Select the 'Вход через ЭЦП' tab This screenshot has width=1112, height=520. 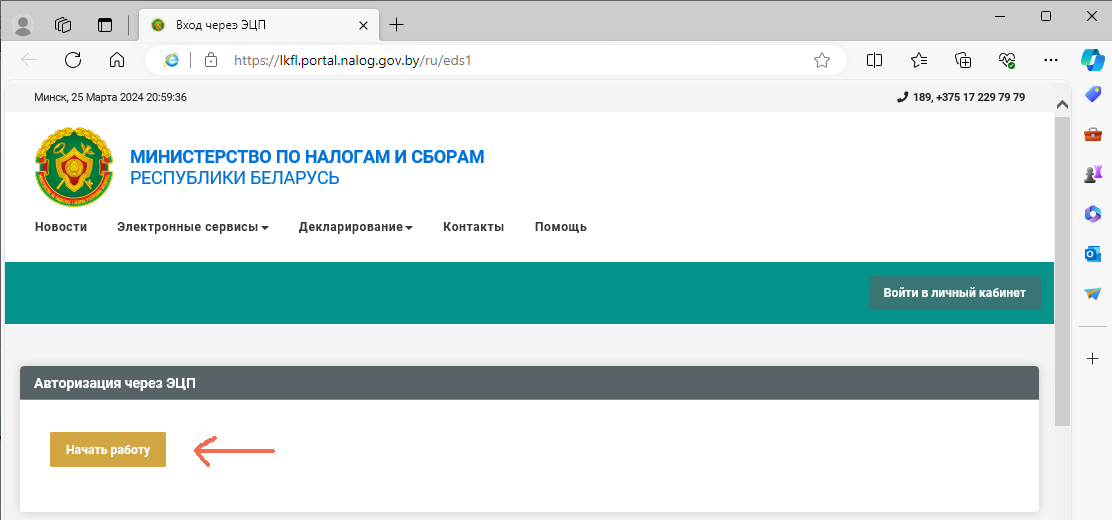point(259,25)
